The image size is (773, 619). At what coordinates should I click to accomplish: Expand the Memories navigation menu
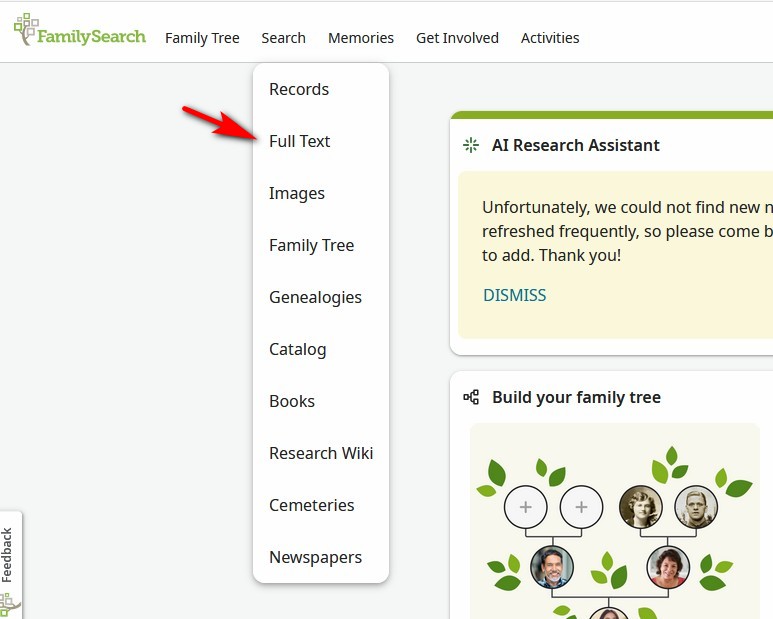coord(361,38)
